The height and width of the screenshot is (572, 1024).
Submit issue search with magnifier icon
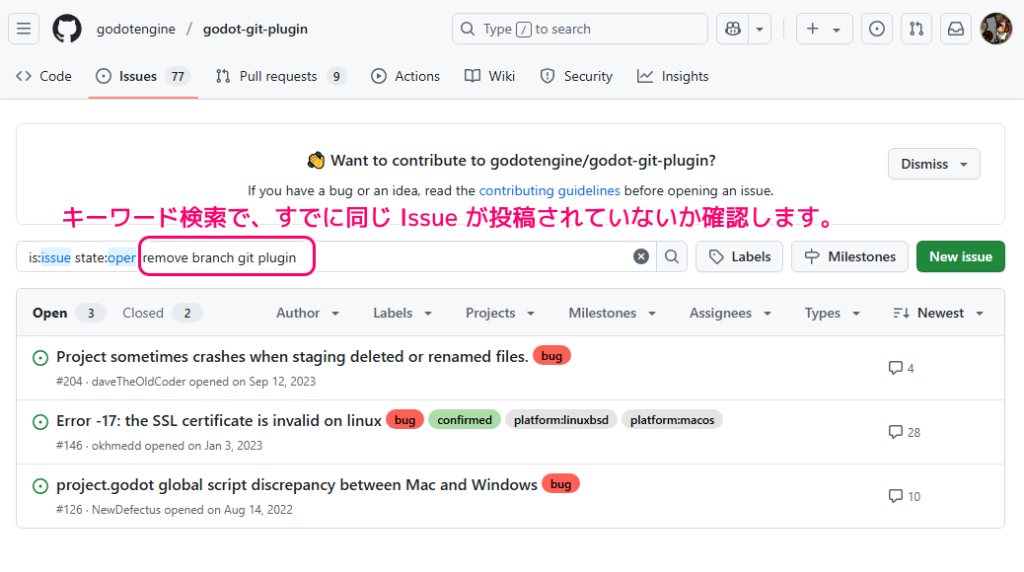671,257
